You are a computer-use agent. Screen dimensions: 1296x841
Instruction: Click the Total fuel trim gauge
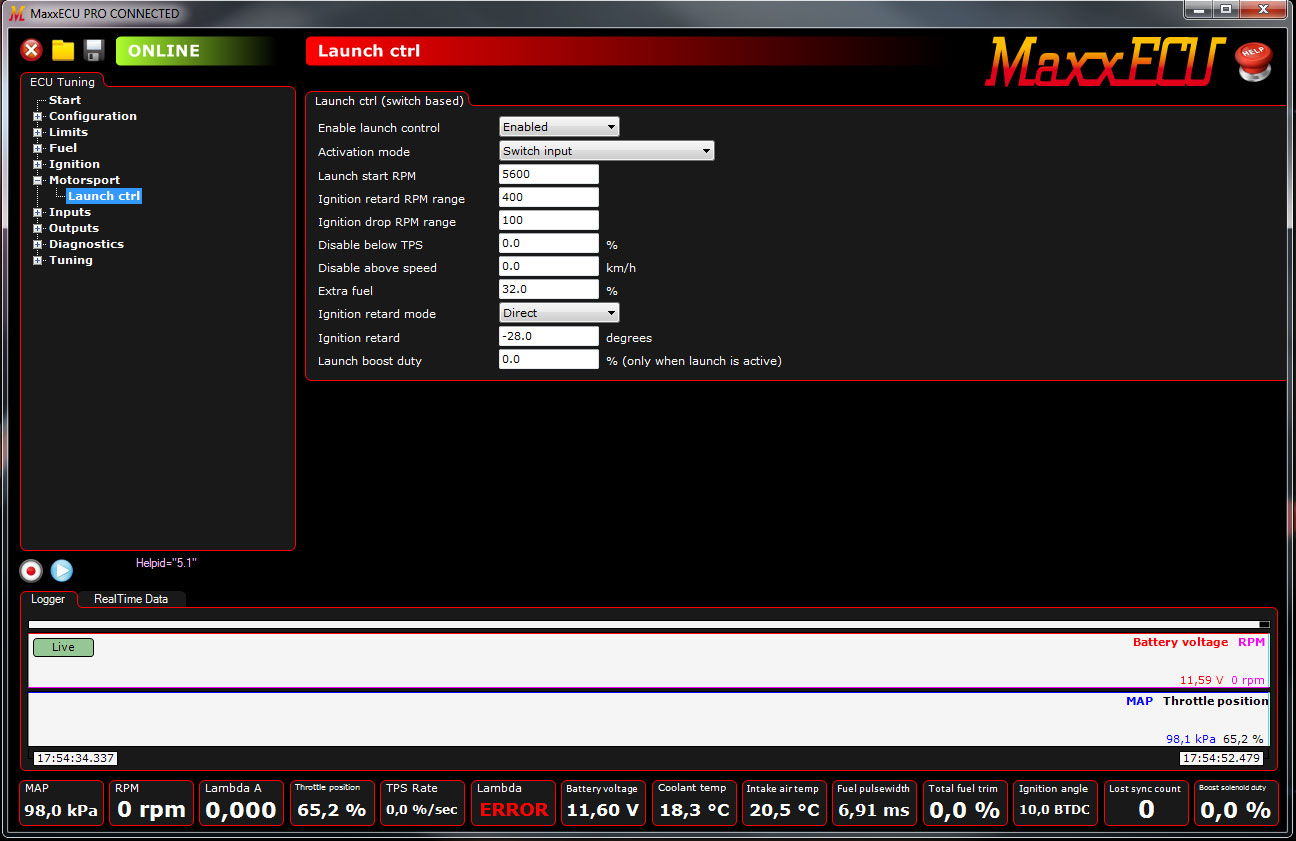coord(965,803)
